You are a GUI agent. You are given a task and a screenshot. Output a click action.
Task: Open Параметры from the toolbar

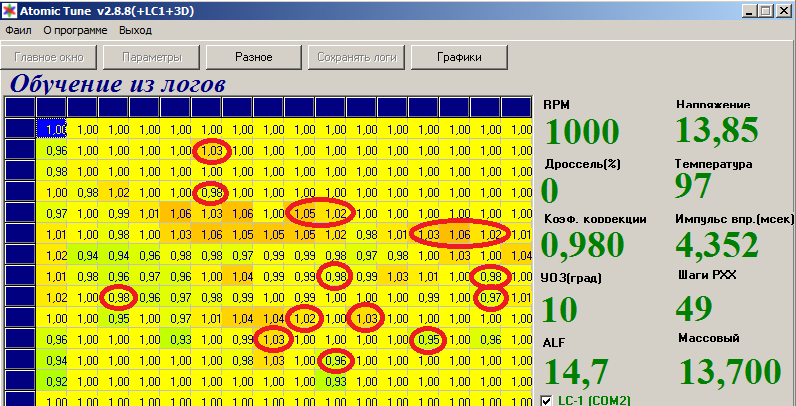click(152, 57)
